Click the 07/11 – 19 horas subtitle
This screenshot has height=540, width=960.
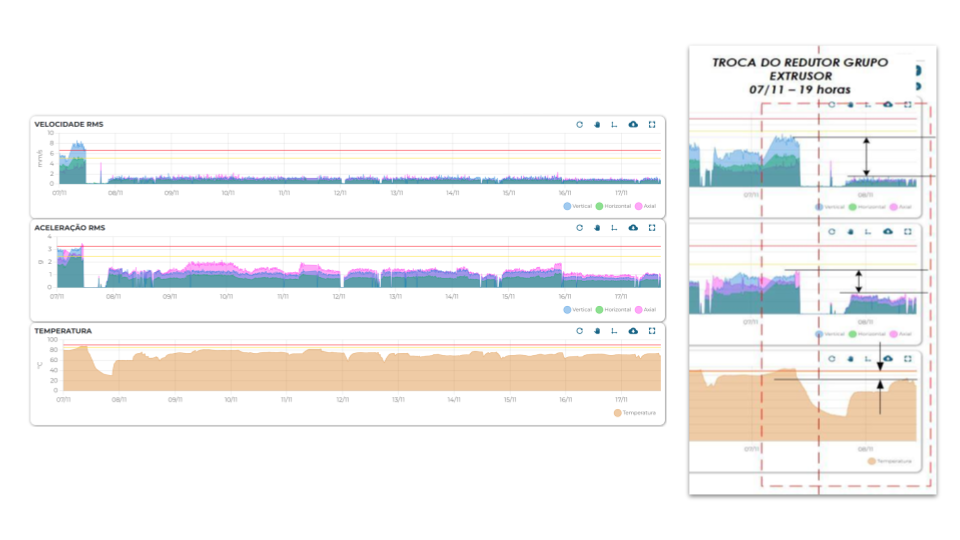[800, 89]
